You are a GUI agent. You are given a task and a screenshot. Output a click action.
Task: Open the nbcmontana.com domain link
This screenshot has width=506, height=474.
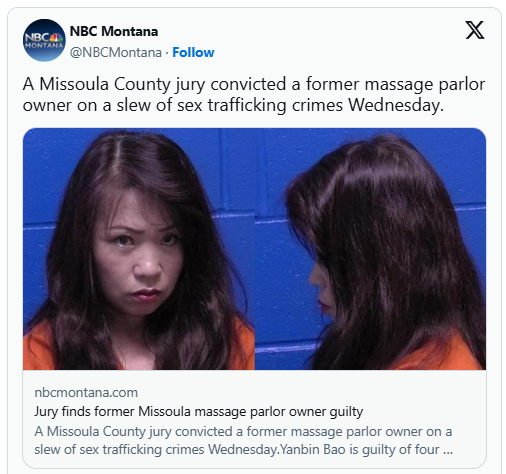(x=86, y=392)
